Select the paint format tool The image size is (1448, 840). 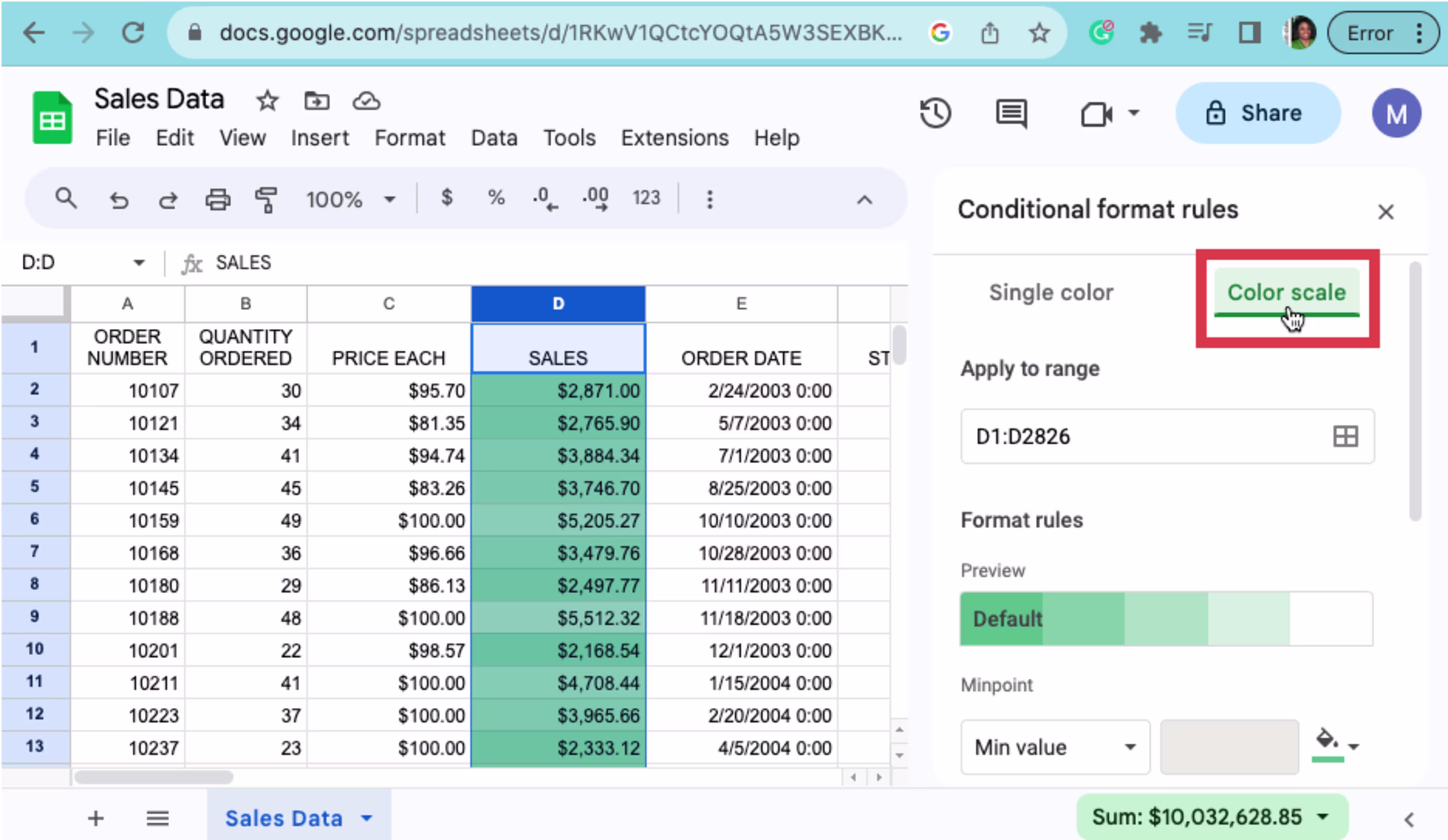pos(267,199)
